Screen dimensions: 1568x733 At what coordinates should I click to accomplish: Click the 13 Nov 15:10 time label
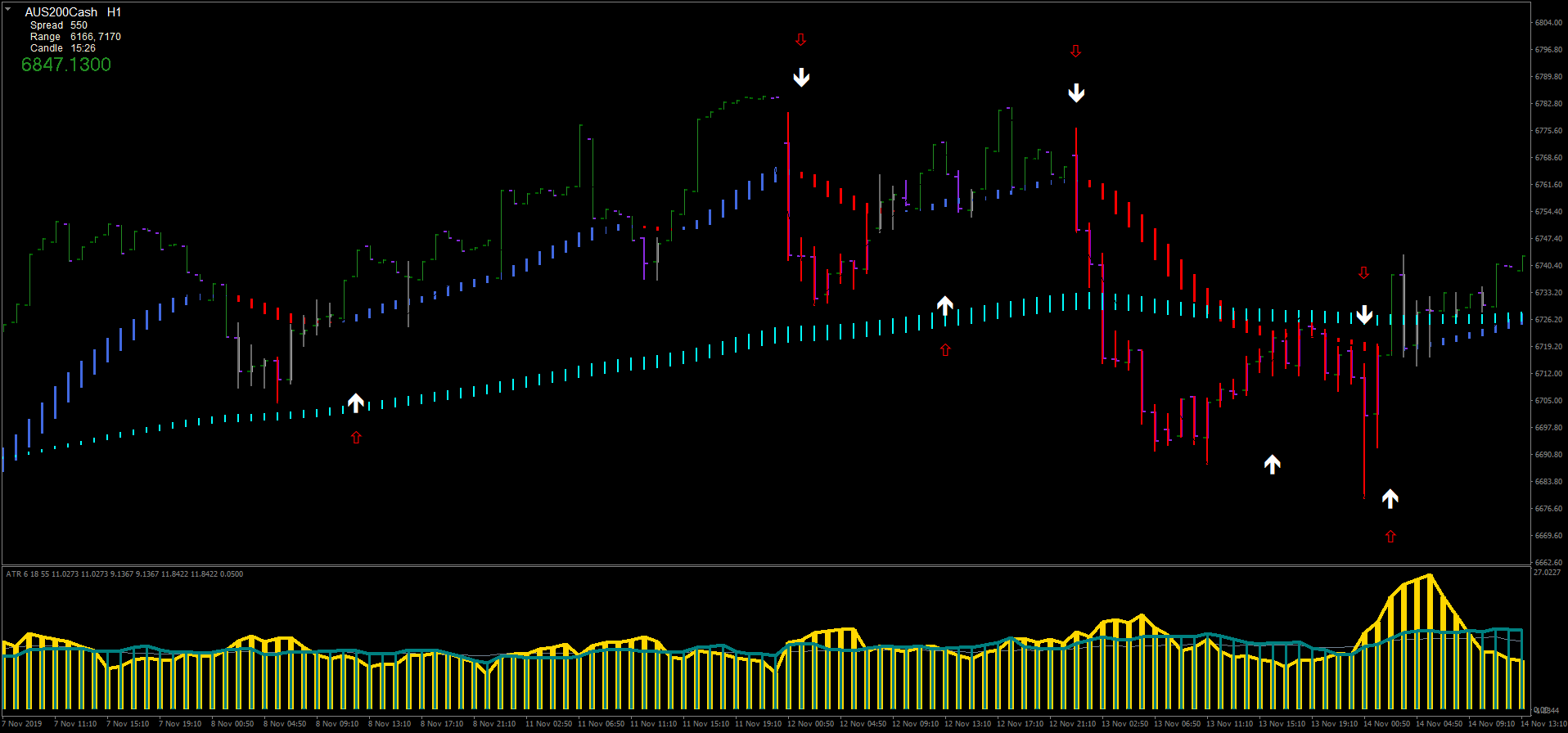[1282, 724]
